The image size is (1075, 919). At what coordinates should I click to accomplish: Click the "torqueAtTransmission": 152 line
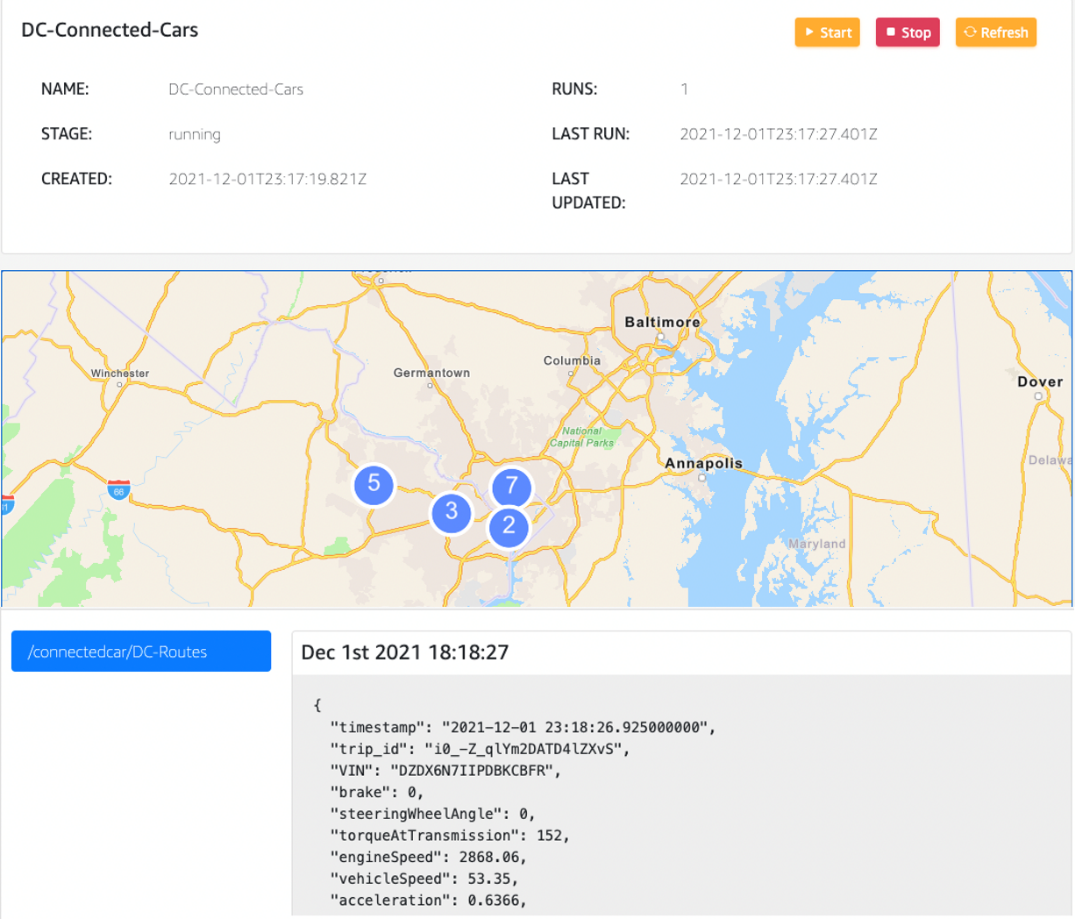(450, 835)
